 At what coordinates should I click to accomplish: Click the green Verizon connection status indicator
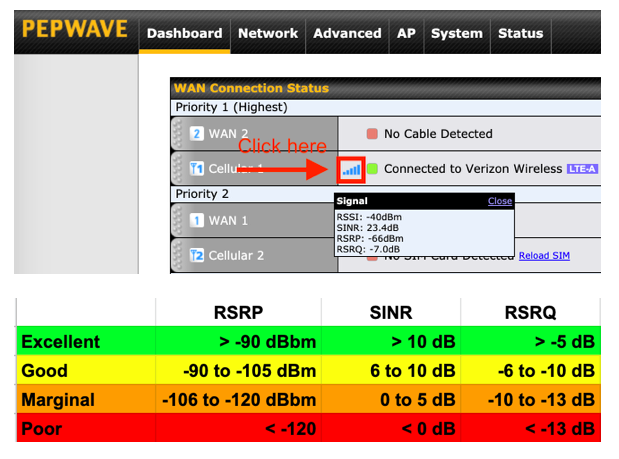(373, 169)
